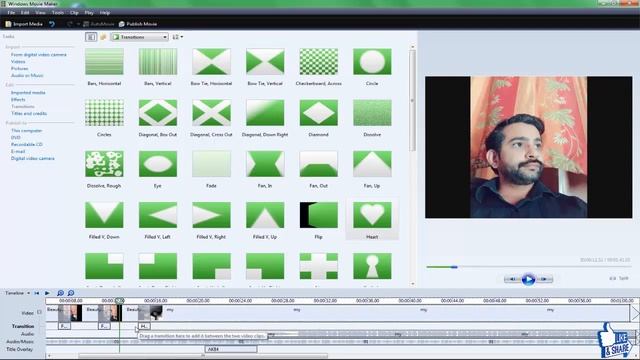
Task: Step to next frame in preview
Action: click(544, 279)
